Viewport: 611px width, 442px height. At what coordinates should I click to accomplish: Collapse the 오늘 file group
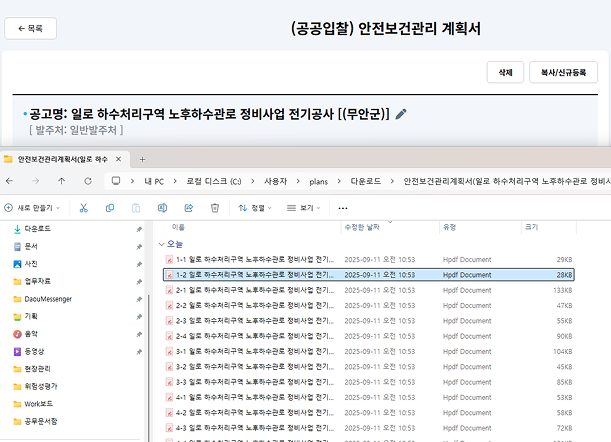[162, 244]
